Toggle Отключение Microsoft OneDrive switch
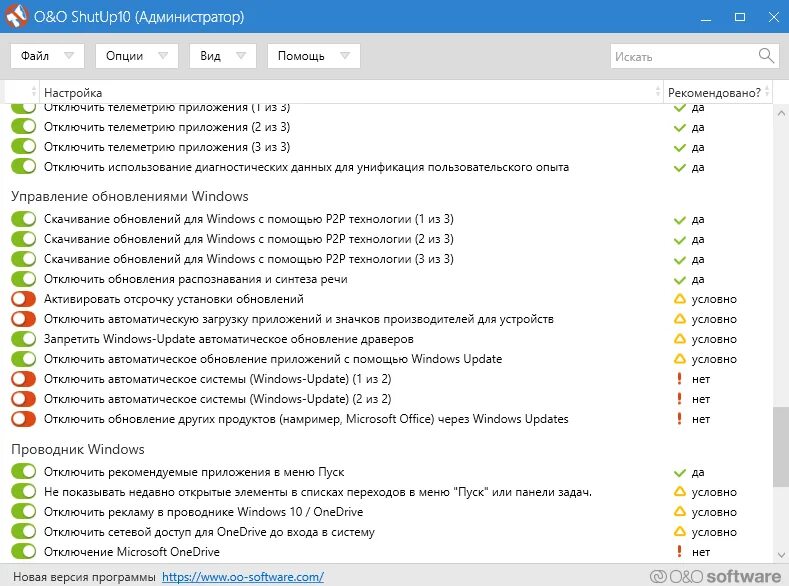This screenshot has width=789, height=586. (x=23, y=551)
